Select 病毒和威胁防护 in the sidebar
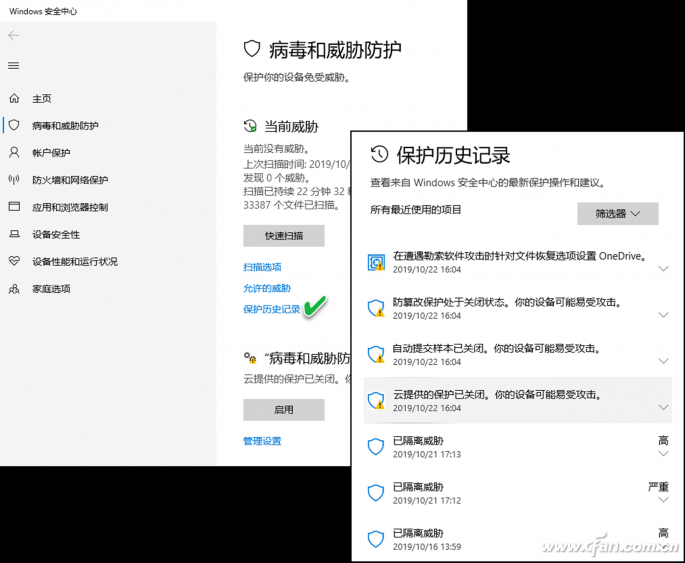The width and height of the screenshot is (685, 563). click(65, 126)
